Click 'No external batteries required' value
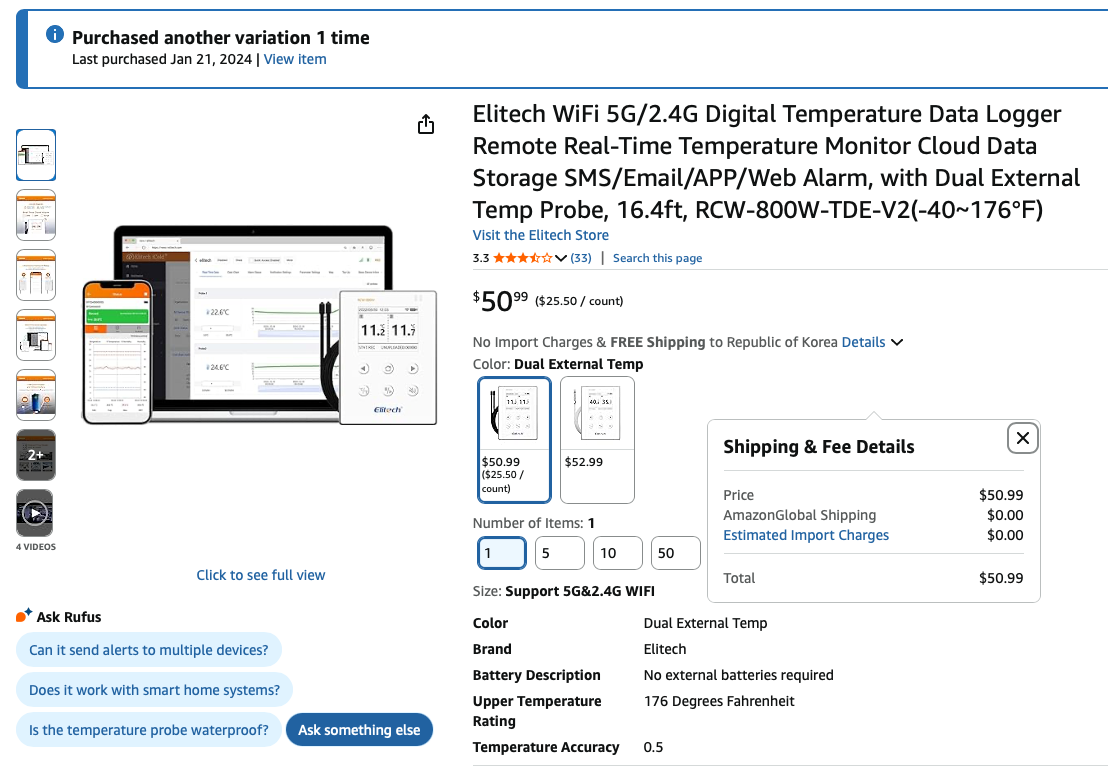This screenshot has height=771, width=1108. [x=738, y=675]
